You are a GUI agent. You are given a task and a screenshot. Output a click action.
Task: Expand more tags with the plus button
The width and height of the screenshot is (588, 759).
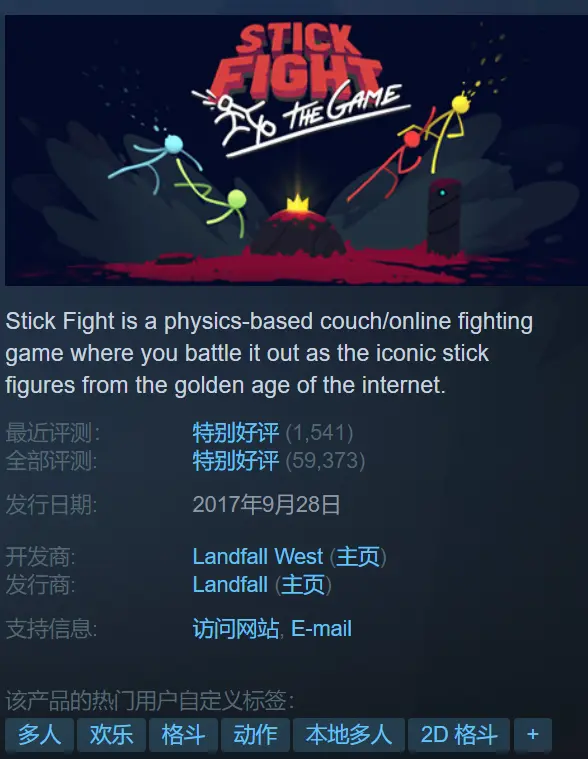[x=533, y=735]
